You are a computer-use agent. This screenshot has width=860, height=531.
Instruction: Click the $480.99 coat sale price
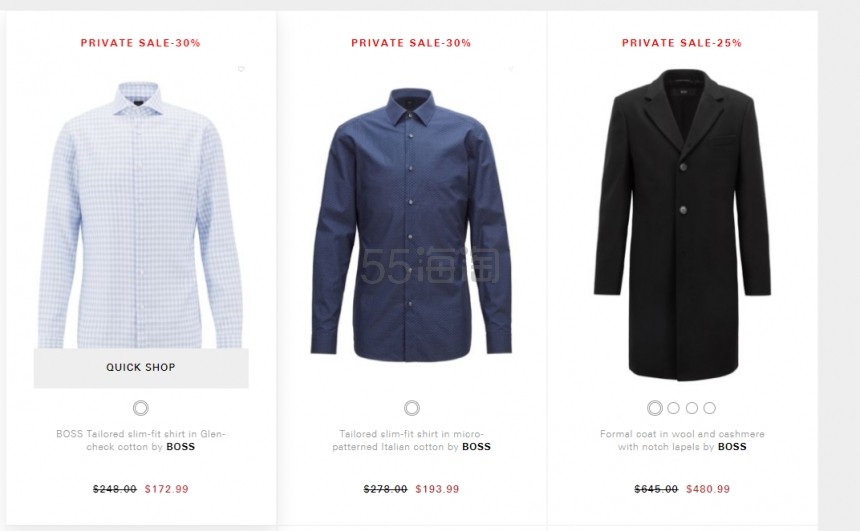708,489
